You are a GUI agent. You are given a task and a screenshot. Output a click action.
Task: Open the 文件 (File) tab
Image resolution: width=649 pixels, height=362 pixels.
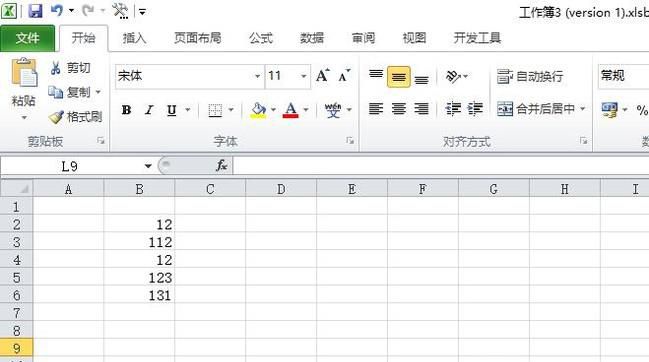point(27,38)
